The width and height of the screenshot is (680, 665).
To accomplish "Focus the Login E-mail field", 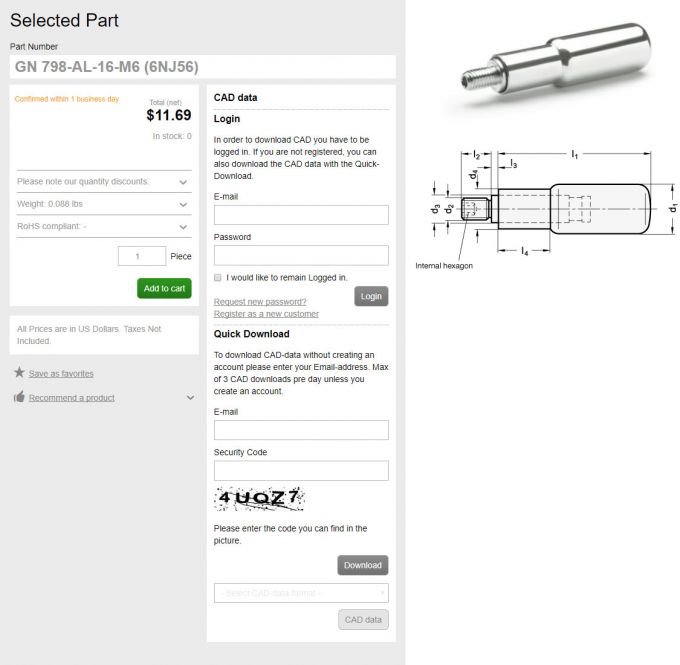I will (x=301, y=215).
